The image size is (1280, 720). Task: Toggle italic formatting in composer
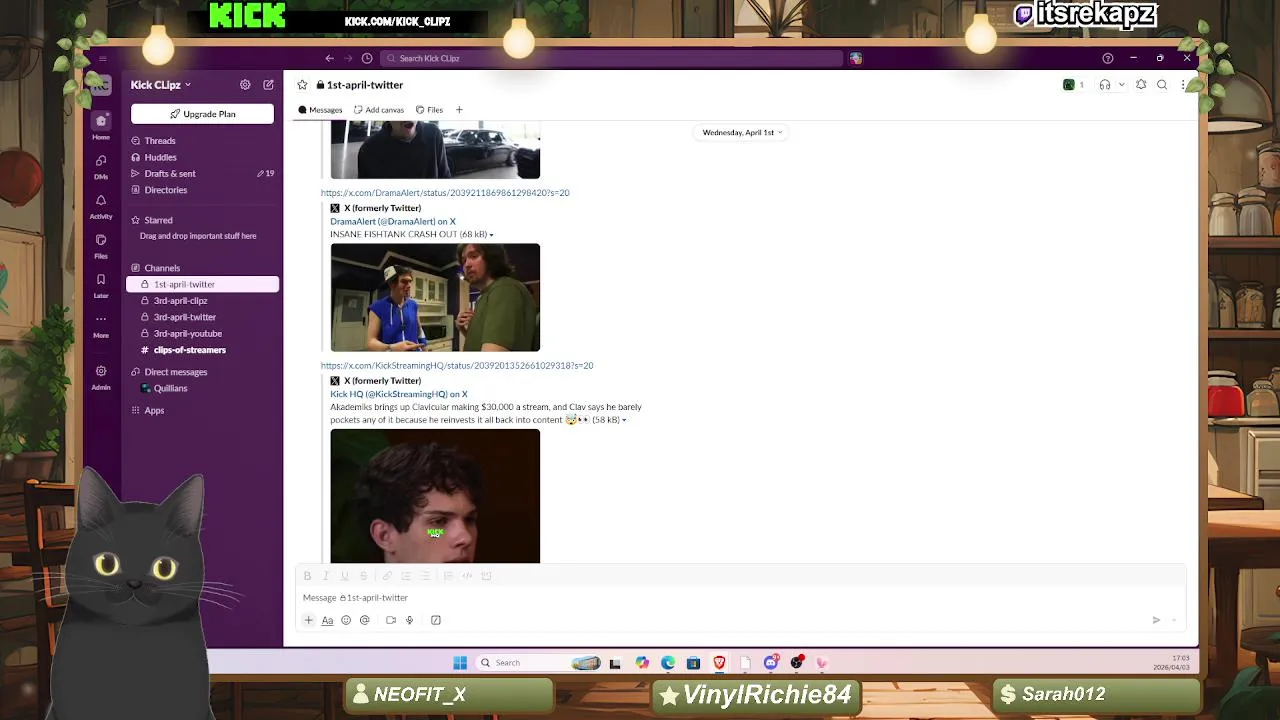[326, 576]
